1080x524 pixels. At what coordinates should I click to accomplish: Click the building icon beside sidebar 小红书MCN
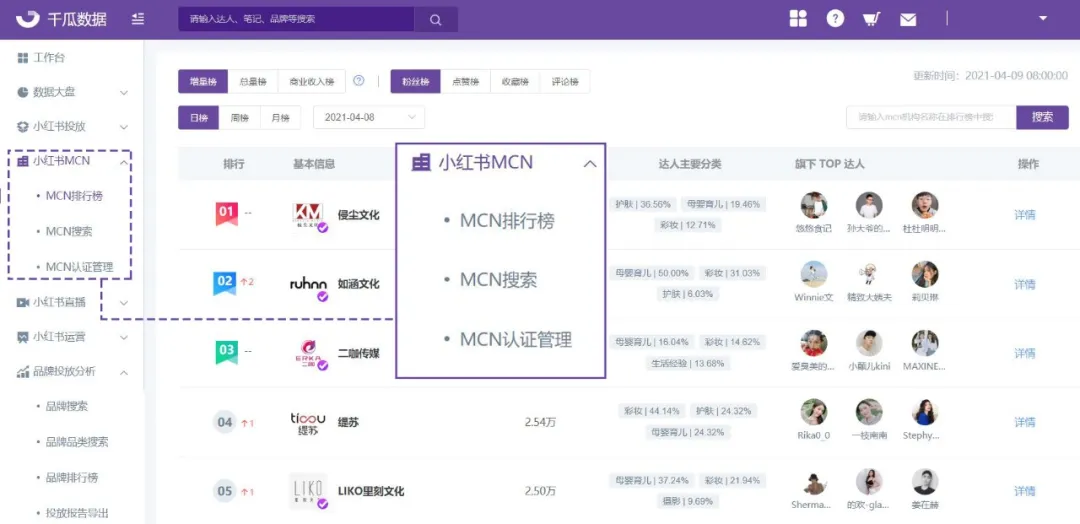pyautogui.click(x=23, y=162)
